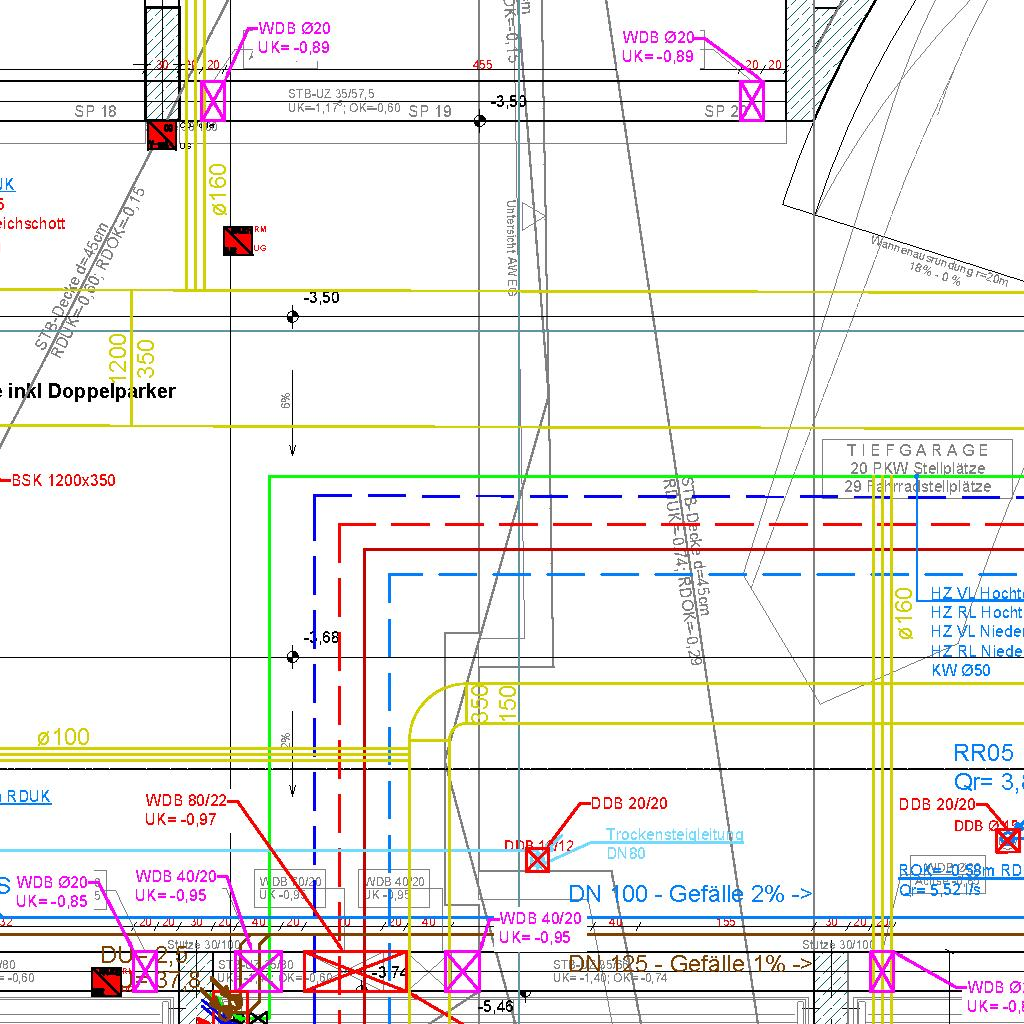Click the large red WDB 80/22 crossed rectangle

pyautogui.click(x=355, y=971)
